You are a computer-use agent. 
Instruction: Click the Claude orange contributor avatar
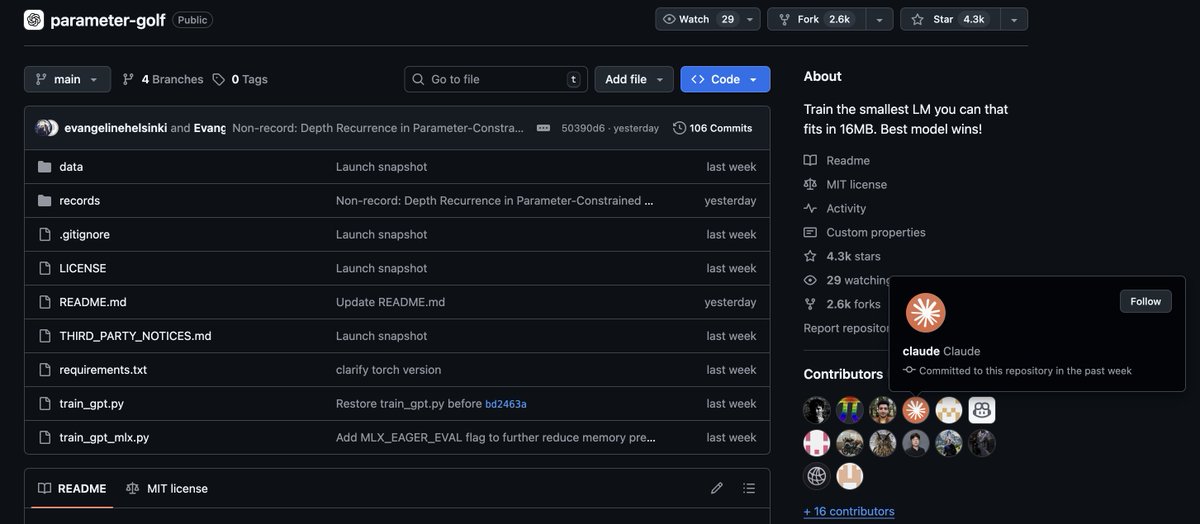916,410
